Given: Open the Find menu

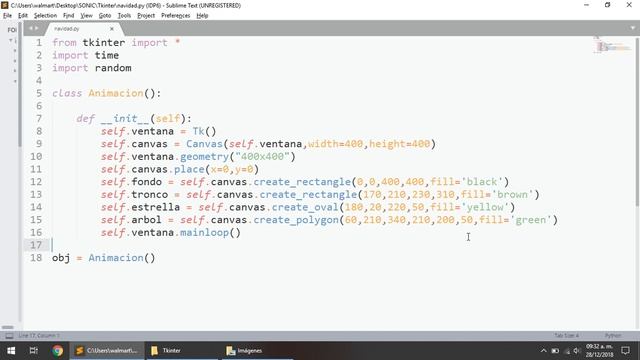Looking at the screenshot, I should [x=69, y=16].
